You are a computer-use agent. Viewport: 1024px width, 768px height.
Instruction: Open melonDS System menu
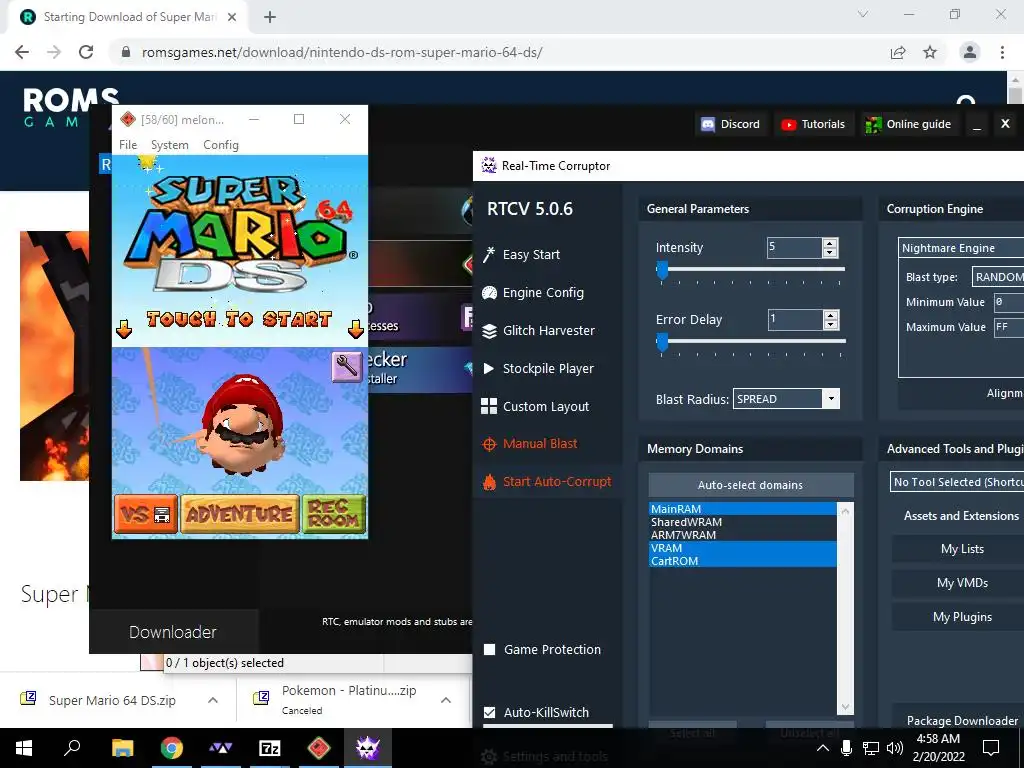click(x=170, y=145)
